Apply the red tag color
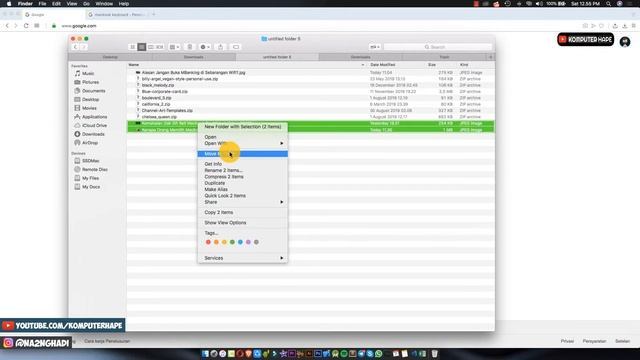Viewport: 640px width, 360px height. coord(208,242)
